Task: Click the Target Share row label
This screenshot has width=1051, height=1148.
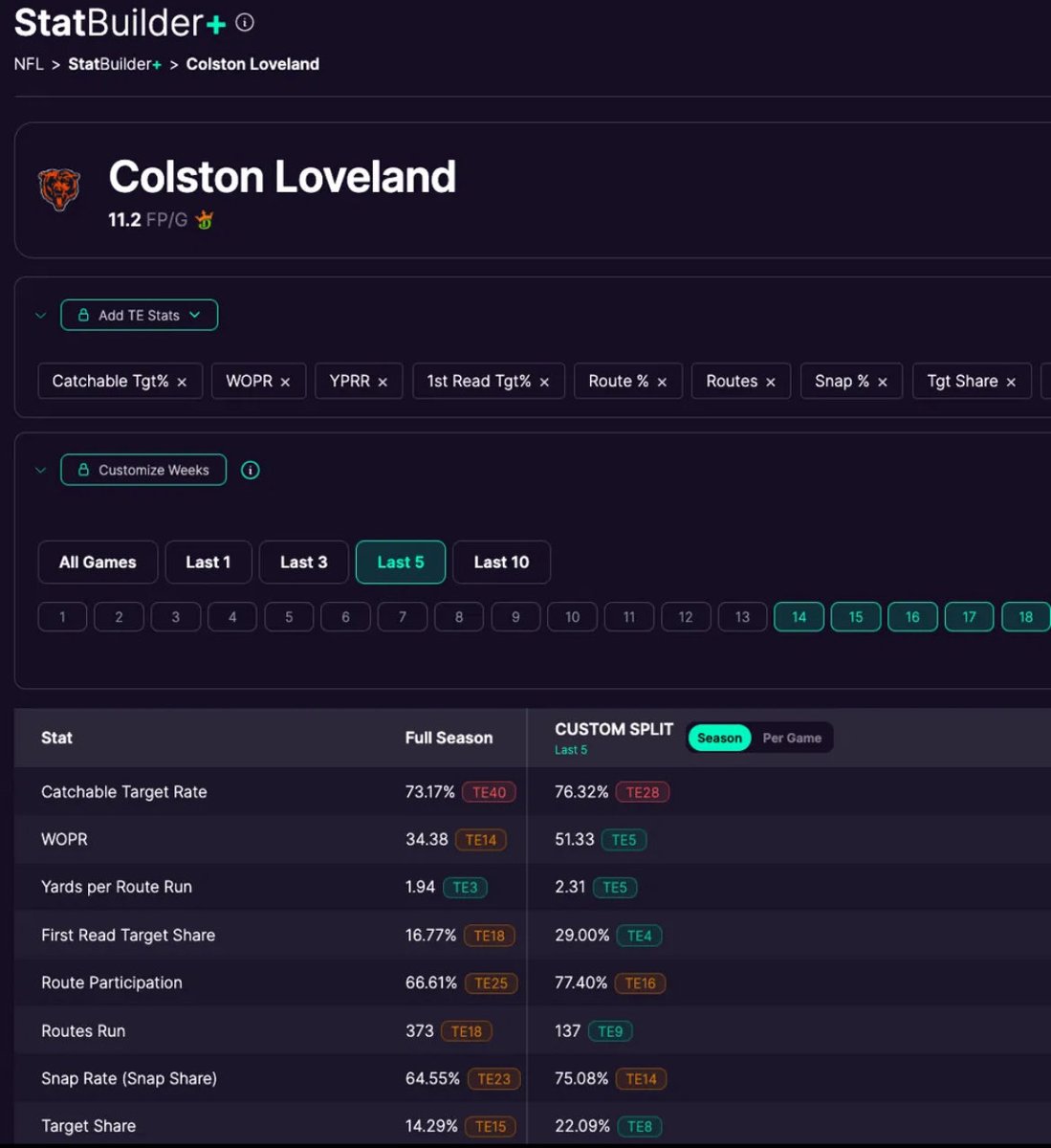Action: pyautogui.click(x=88, y=1126)
